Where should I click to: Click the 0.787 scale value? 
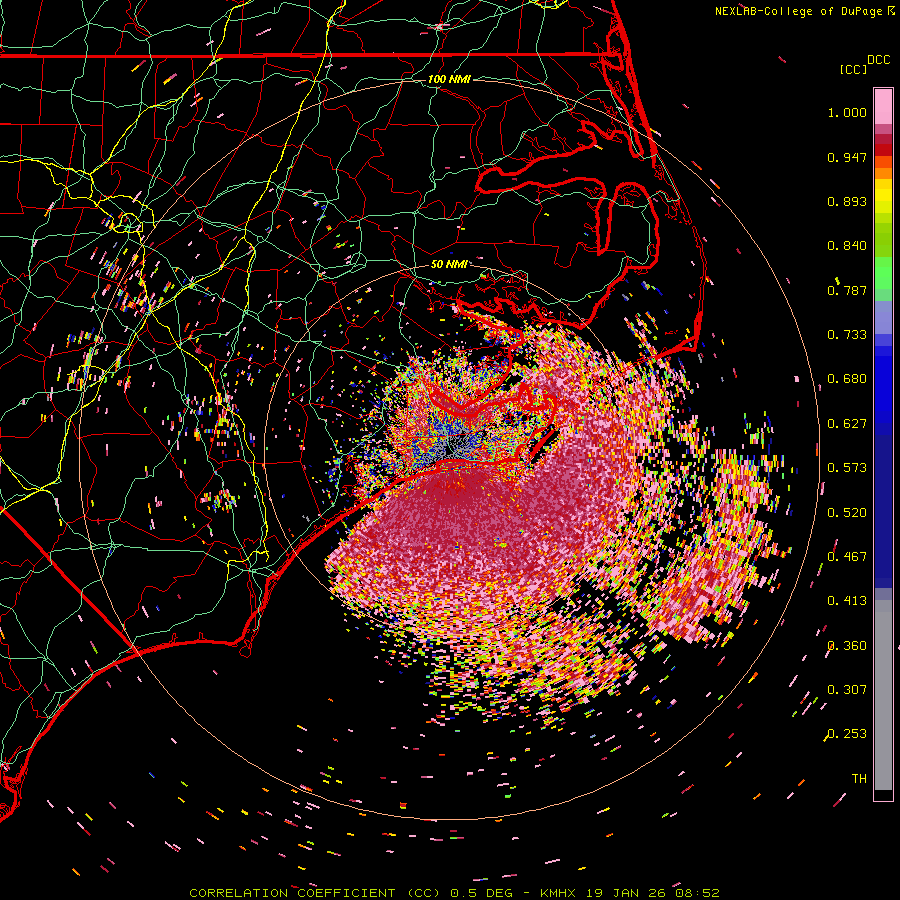pos(847,290)
